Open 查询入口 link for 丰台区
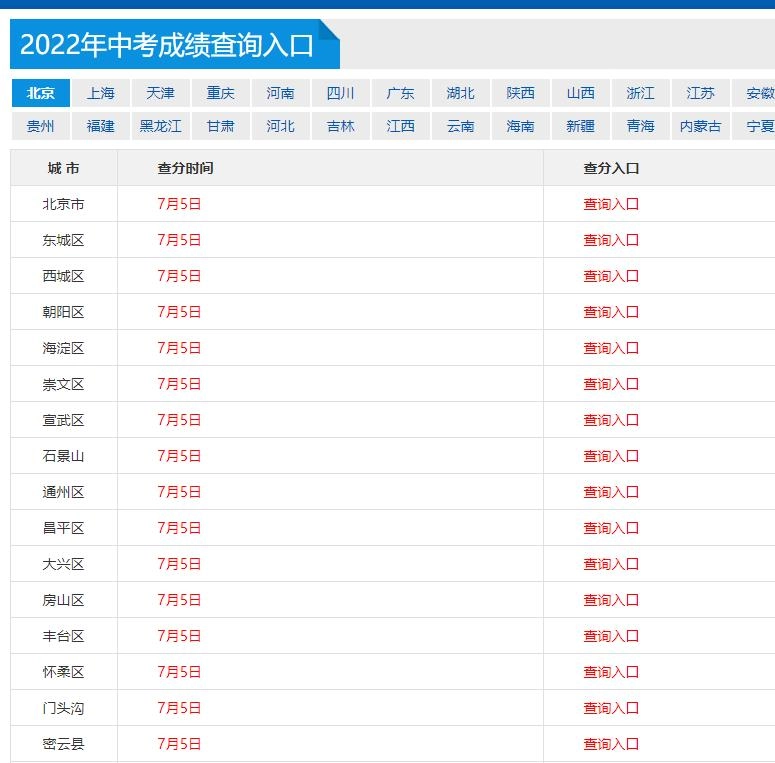 611,636
